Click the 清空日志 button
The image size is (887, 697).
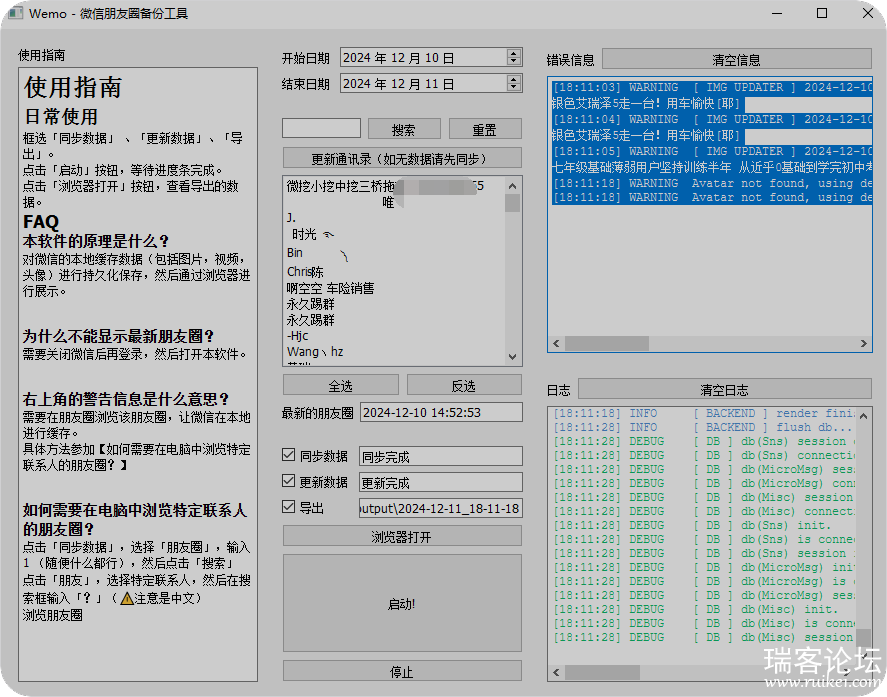click(x=725, y=390)
